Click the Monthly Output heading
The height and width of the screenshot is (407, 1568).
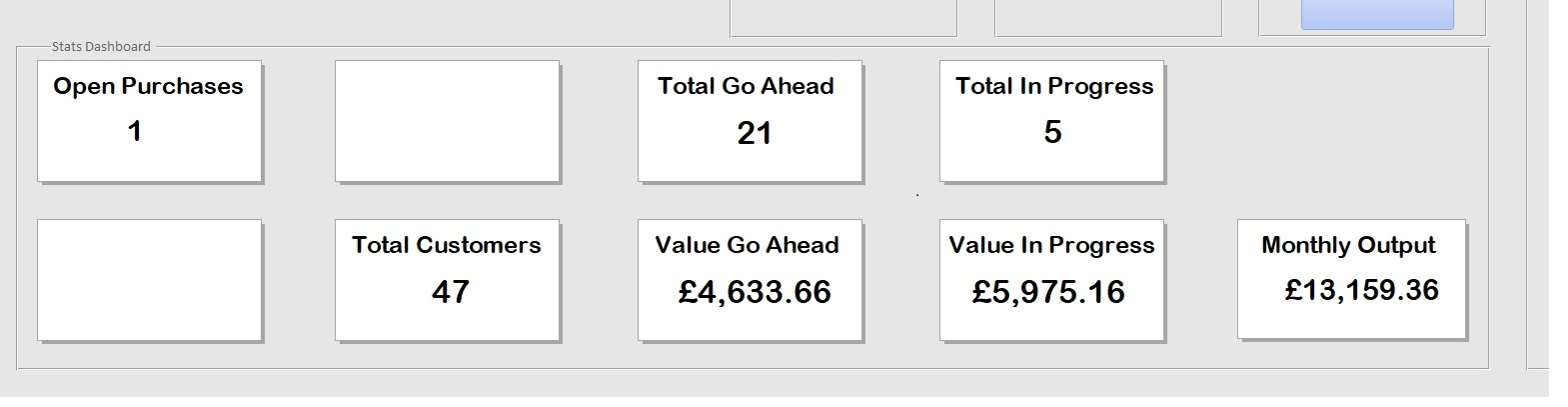coord(1348,246)
